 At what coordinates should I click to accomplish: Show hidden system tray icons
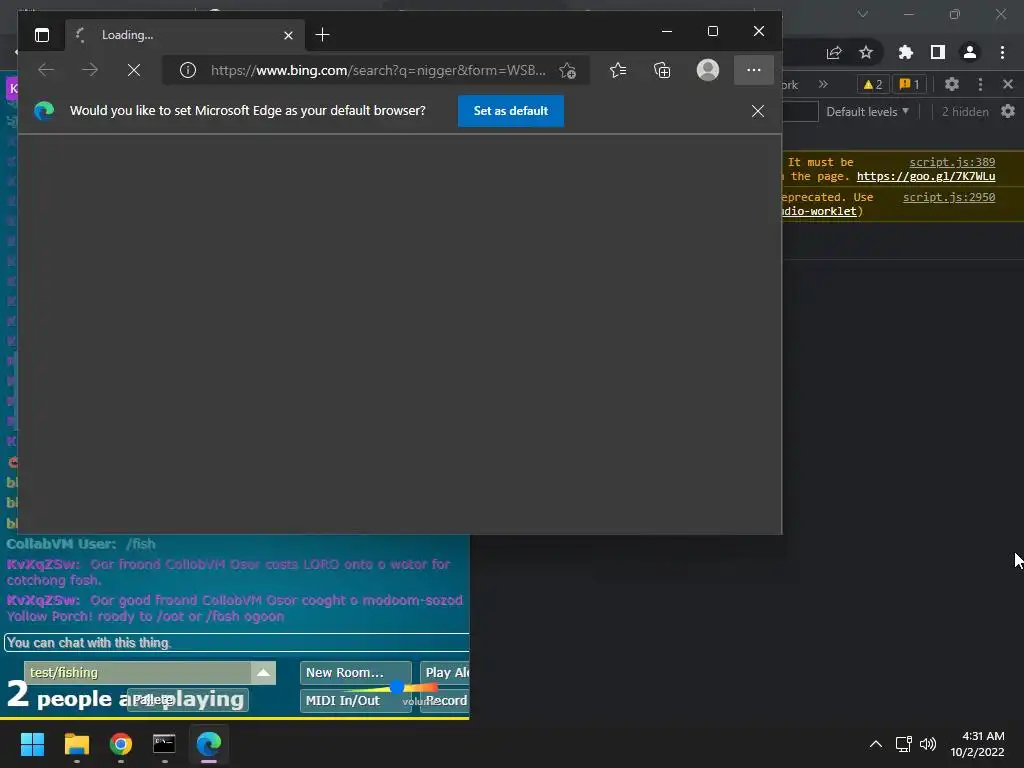tap(876, 744)
